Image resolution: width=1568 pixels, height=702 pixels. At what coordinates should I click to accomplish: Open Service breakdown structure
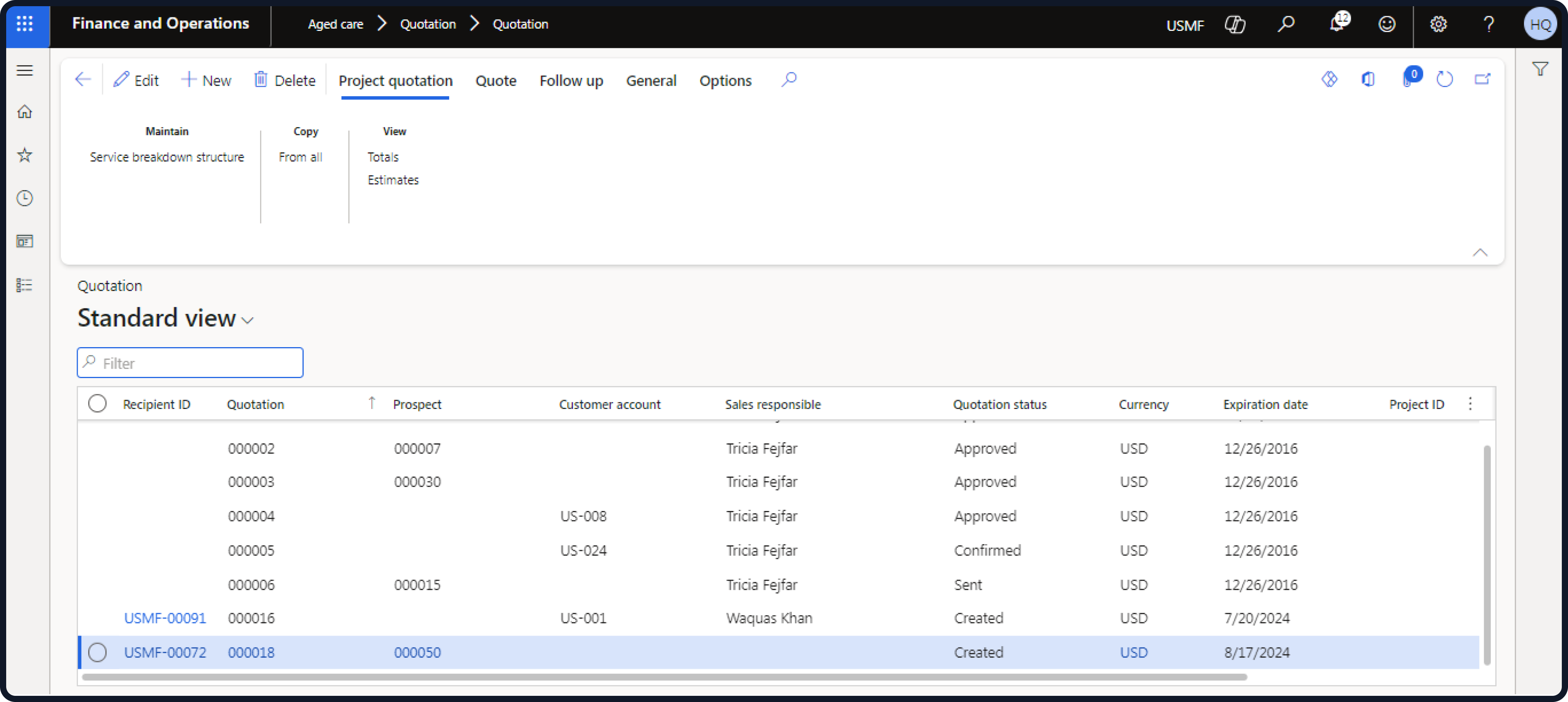pyautogui.click(x=167, y=157)
